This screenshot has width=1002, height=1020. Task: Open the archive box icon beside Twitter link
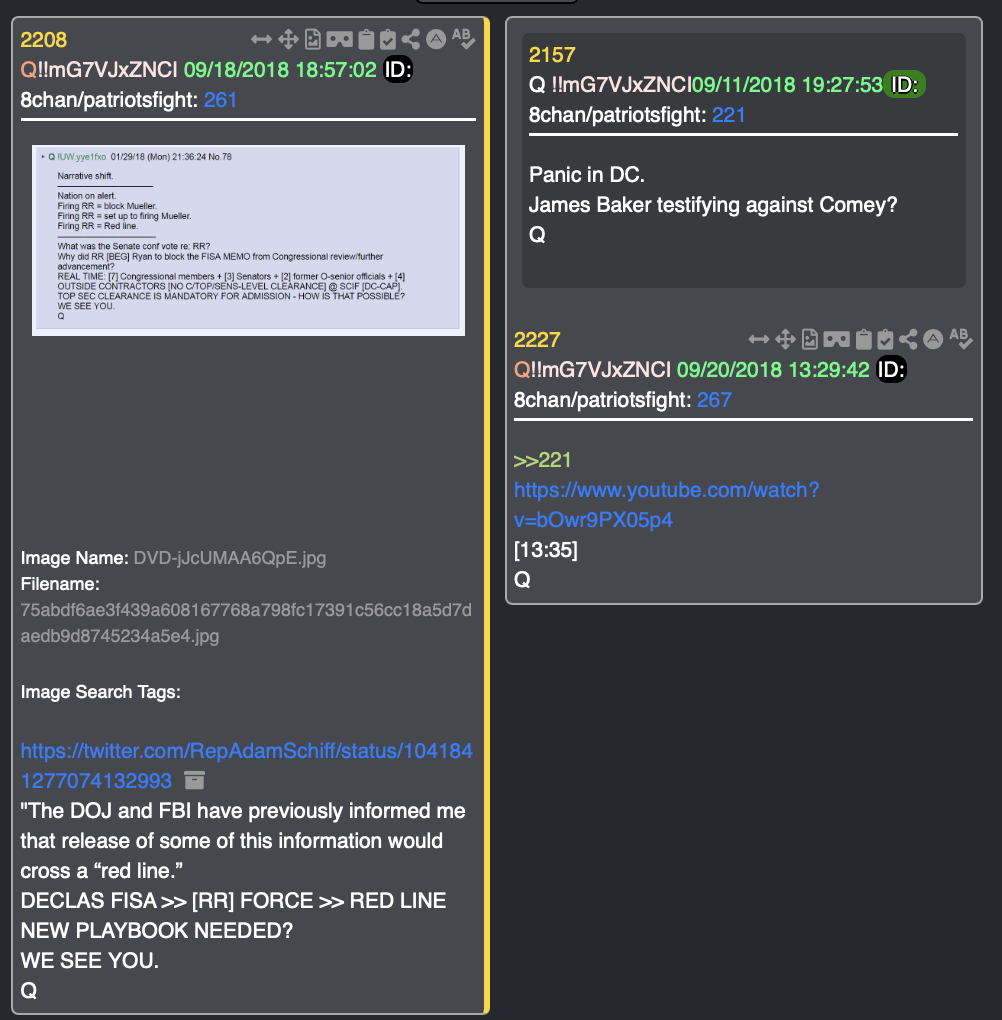pos(194,780)
